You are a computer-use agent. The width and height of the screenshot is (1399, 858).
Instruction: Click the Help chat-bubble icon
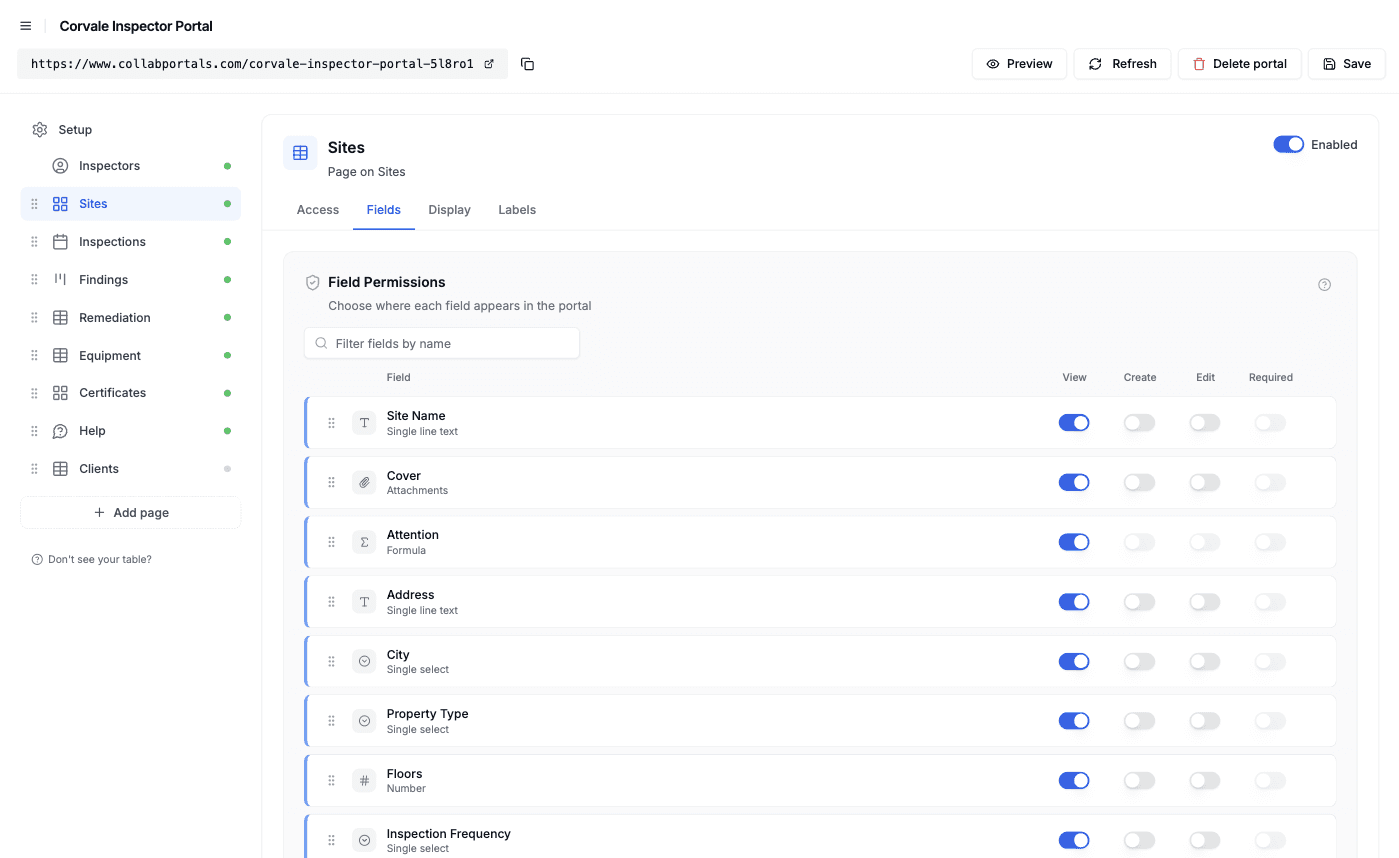(x=61, y=431)
